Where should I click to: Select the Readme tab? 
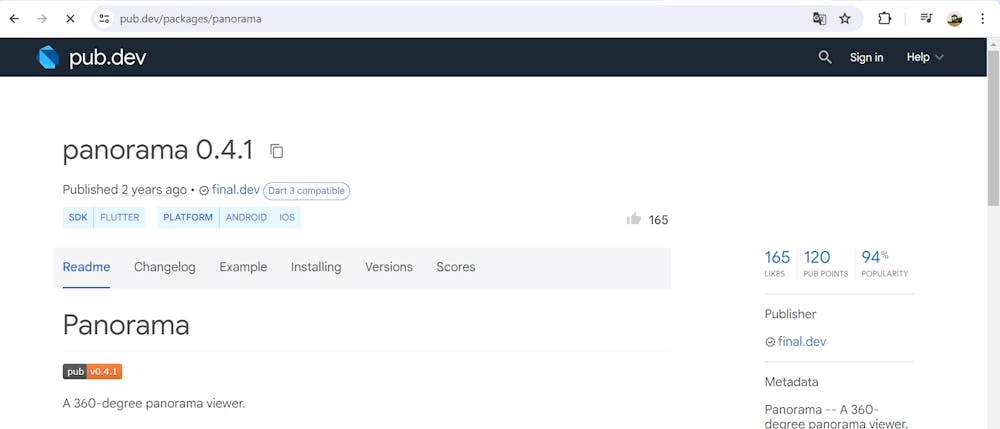point(86,267)
